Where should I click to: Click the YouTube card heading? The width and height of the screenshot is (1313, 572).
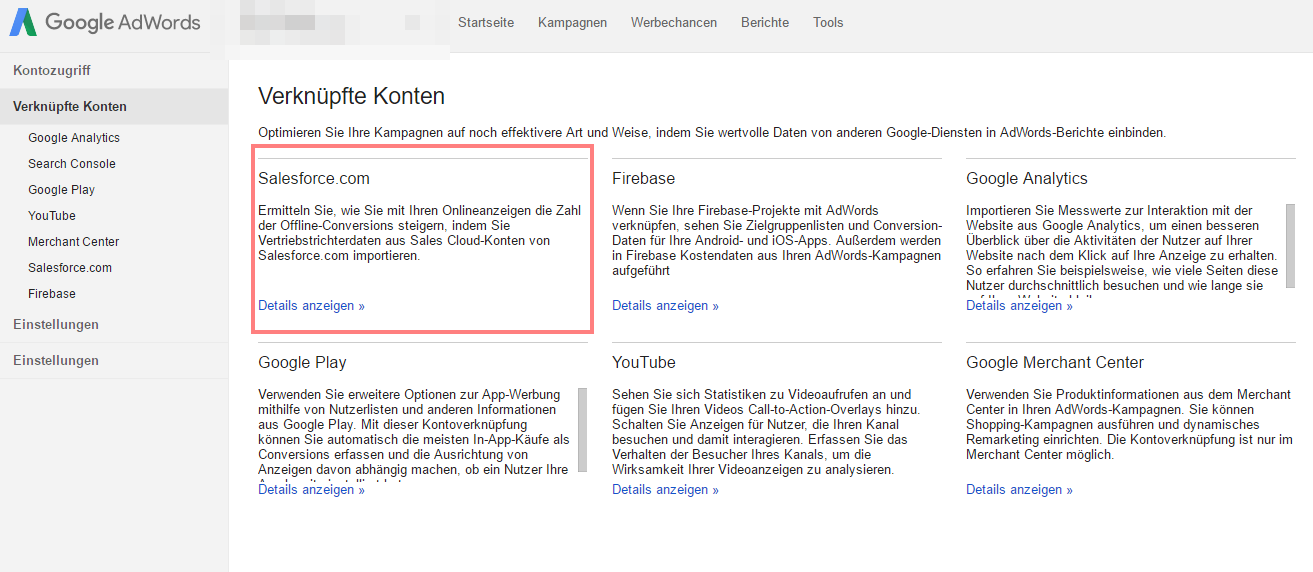[644, 363]
